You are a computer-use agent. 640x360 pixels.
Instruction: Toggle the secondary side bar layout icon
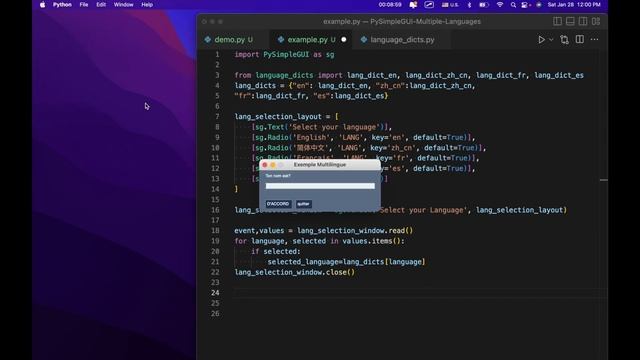pos(583,21)
